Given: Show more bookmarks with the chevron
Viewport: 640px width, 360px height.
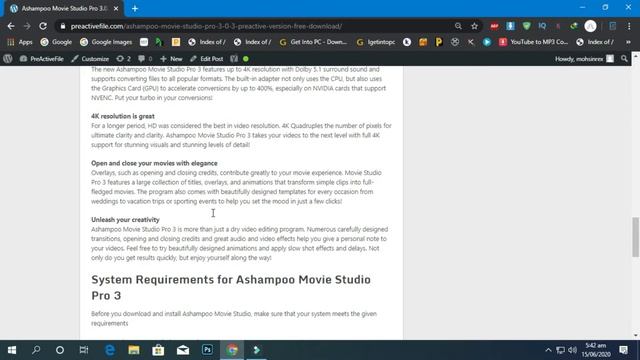Looking at the screenshot, I should [628, 42].
